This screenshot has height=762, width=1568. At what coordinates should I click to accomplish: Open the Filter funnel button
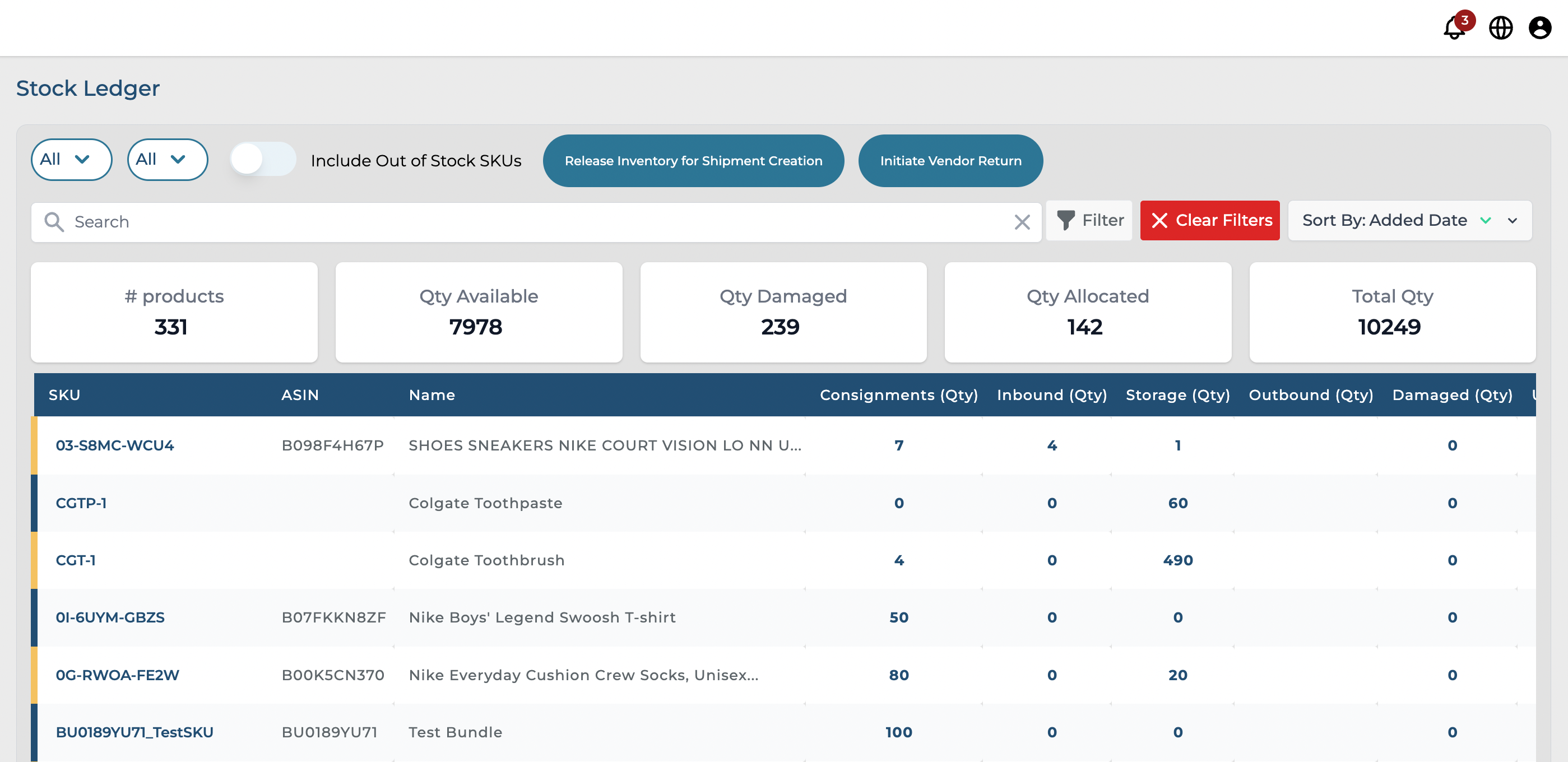pyautogui.click(x=1089, y=220)
